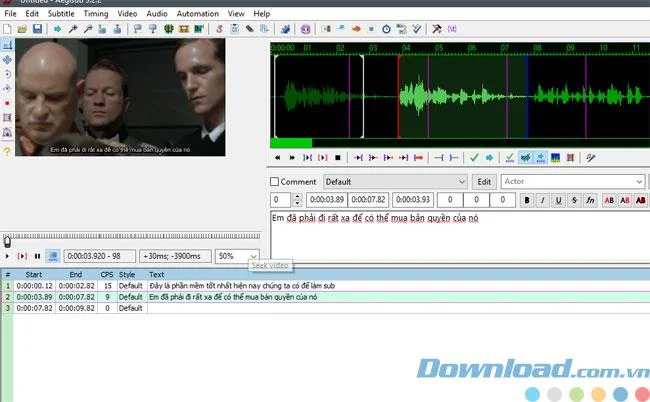Pause the video playback
Viewport: 650px width, 402px height.
(37, 256)
